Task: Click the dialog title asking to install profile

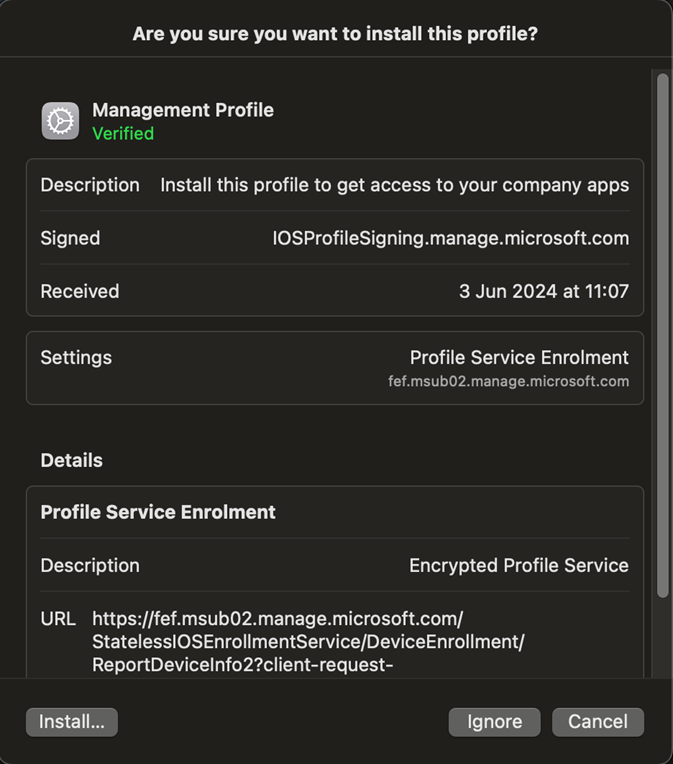Action: 335,34
